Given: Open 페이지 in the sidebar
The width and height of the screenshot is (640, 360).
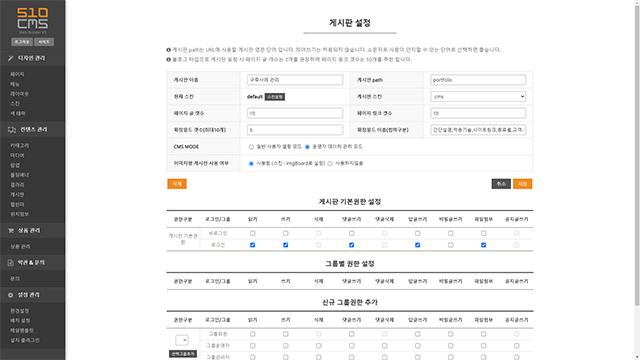Looking at the screenshot, I should click(x=17, y=74).
